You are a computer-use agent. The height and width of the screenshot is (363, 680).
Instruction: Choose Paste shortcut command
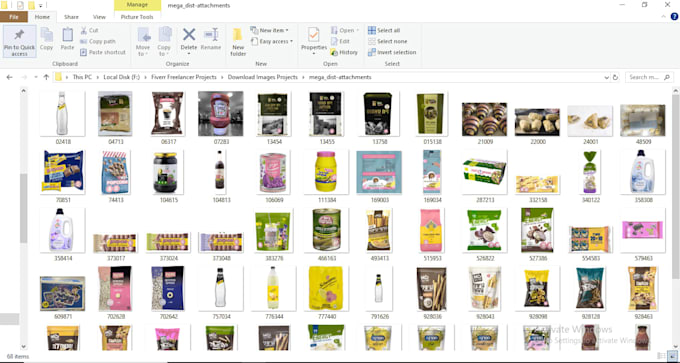coord(103,52)
